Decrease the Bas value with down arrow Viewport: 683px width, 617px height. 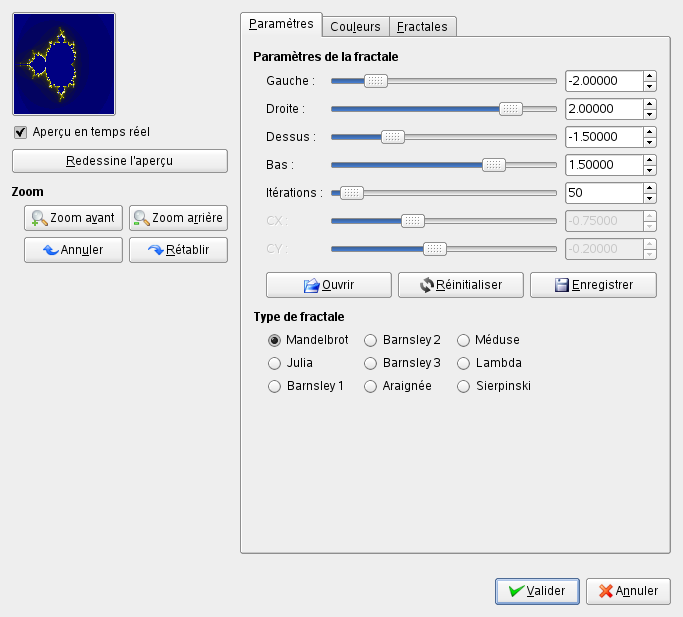point(649,170)
